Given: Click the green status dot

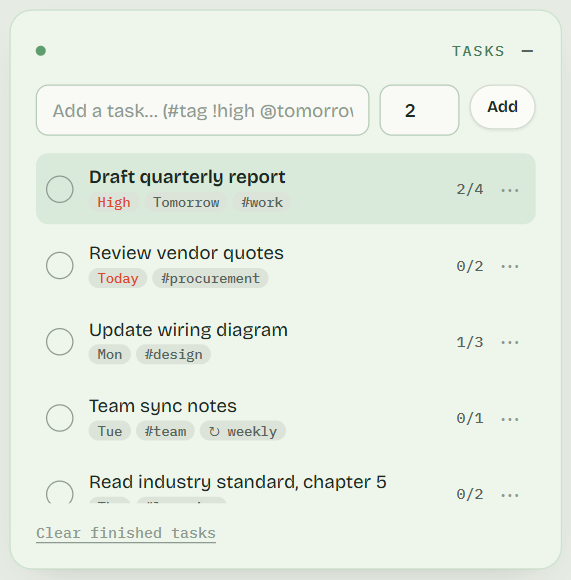Looking at the screenshot, I should click(x=41, y=51).
